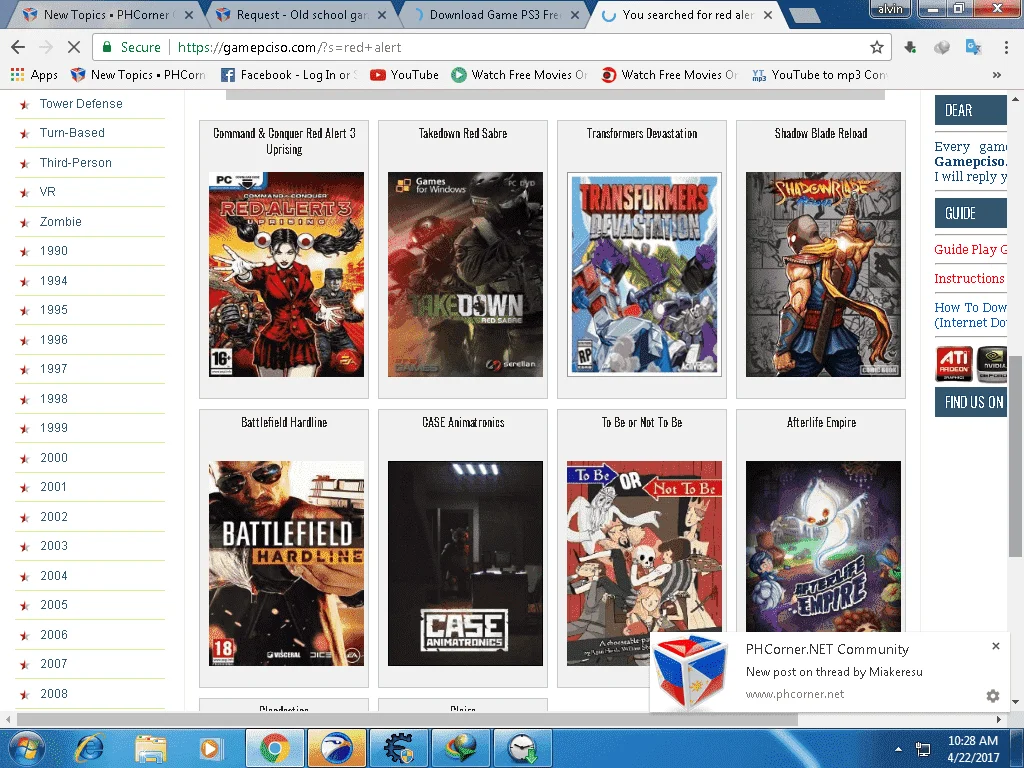Click the vertical scrollbar thumb
Screen dimensions: 1024x768
point(1015,456)
